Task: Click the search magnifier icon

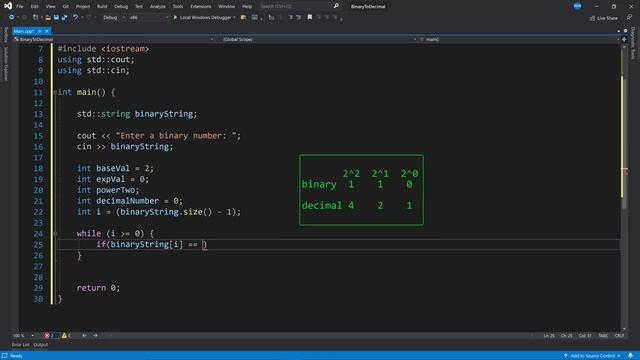Action: (336, 6)
